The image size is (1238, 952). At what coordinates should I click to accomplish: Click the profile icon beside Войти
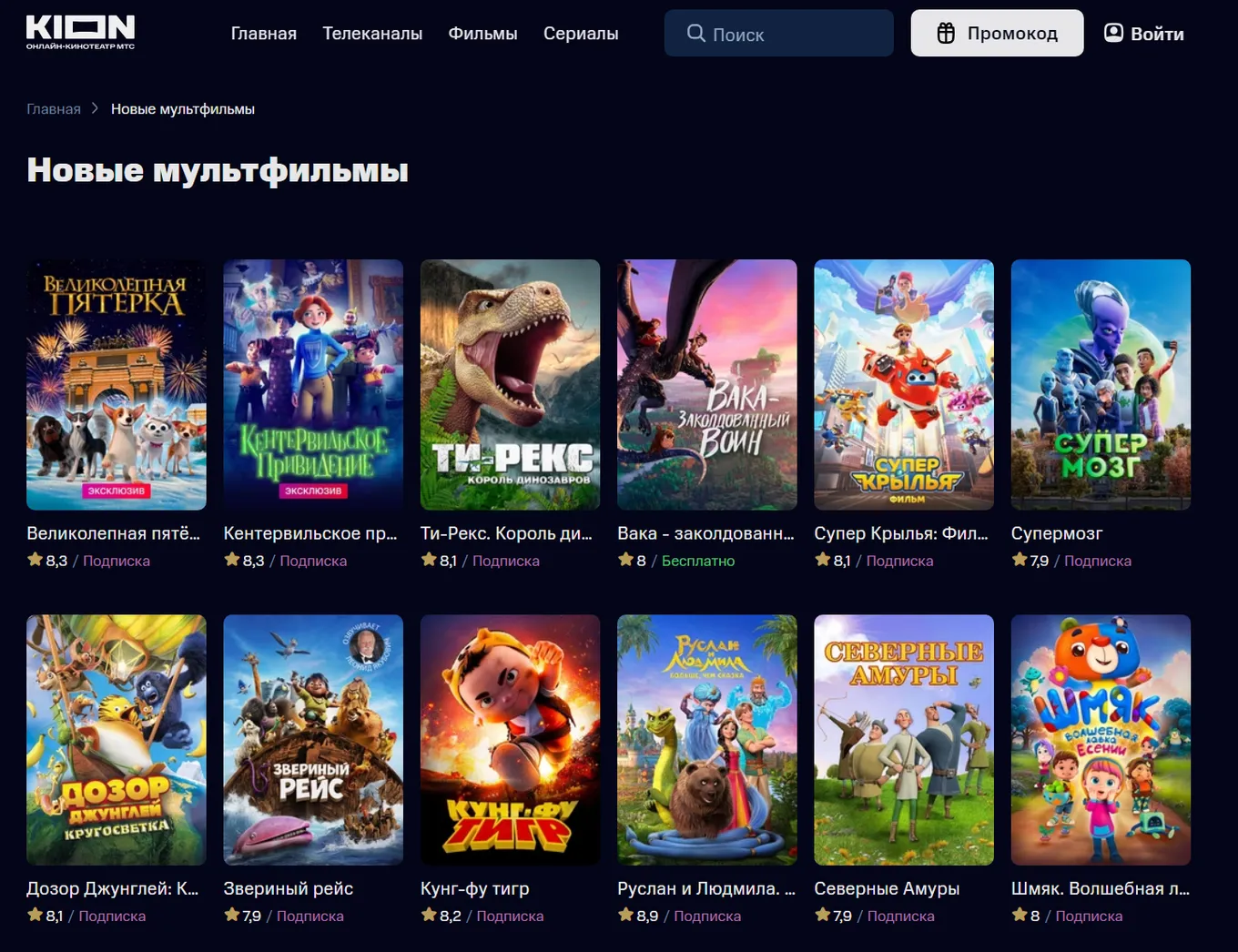1113,34
